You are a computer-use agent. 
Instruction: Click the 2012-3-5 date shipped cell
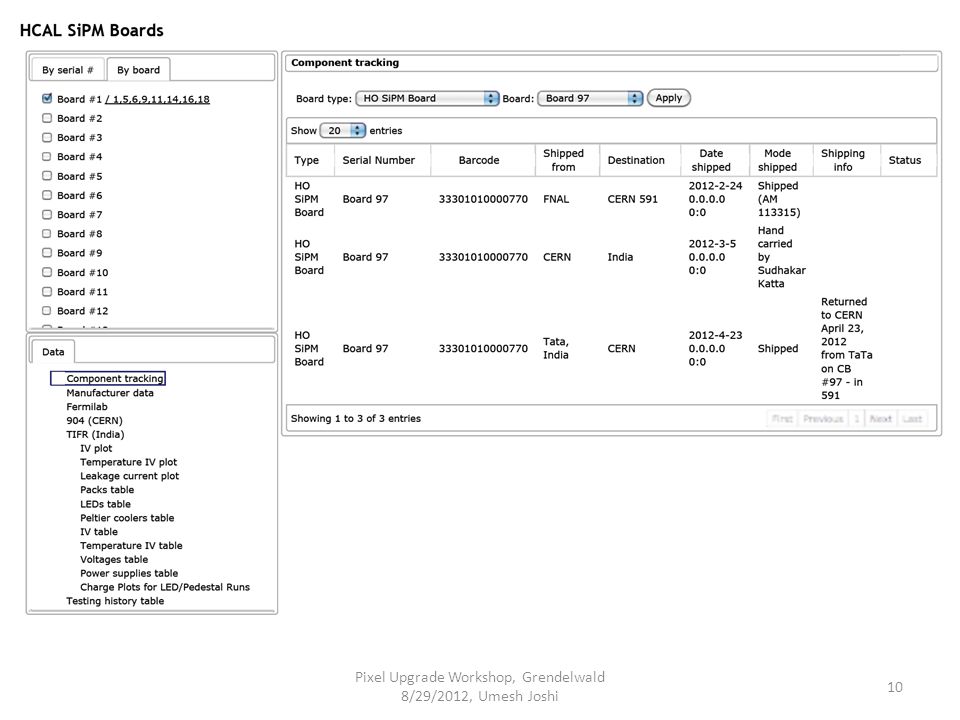(713, 257)
